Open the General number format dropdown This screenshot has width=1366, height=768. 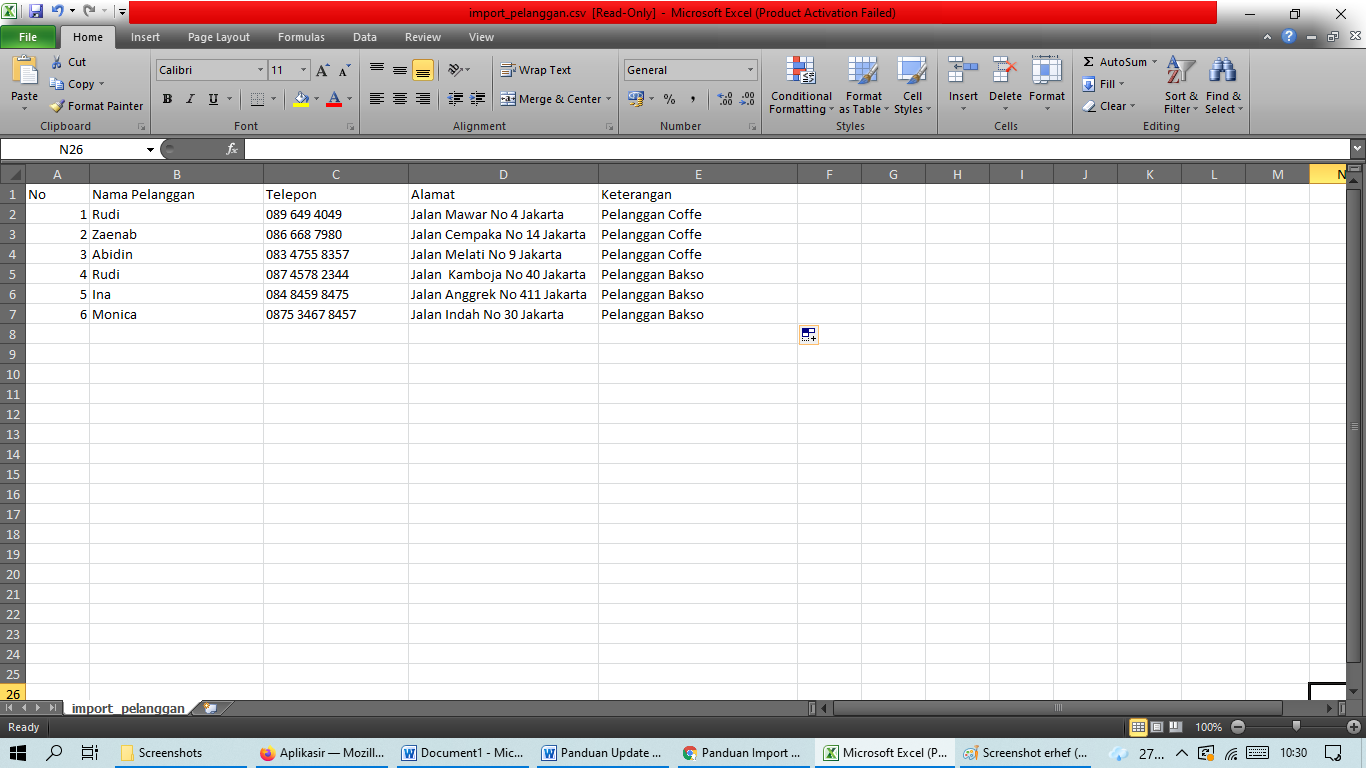point(751,70)
